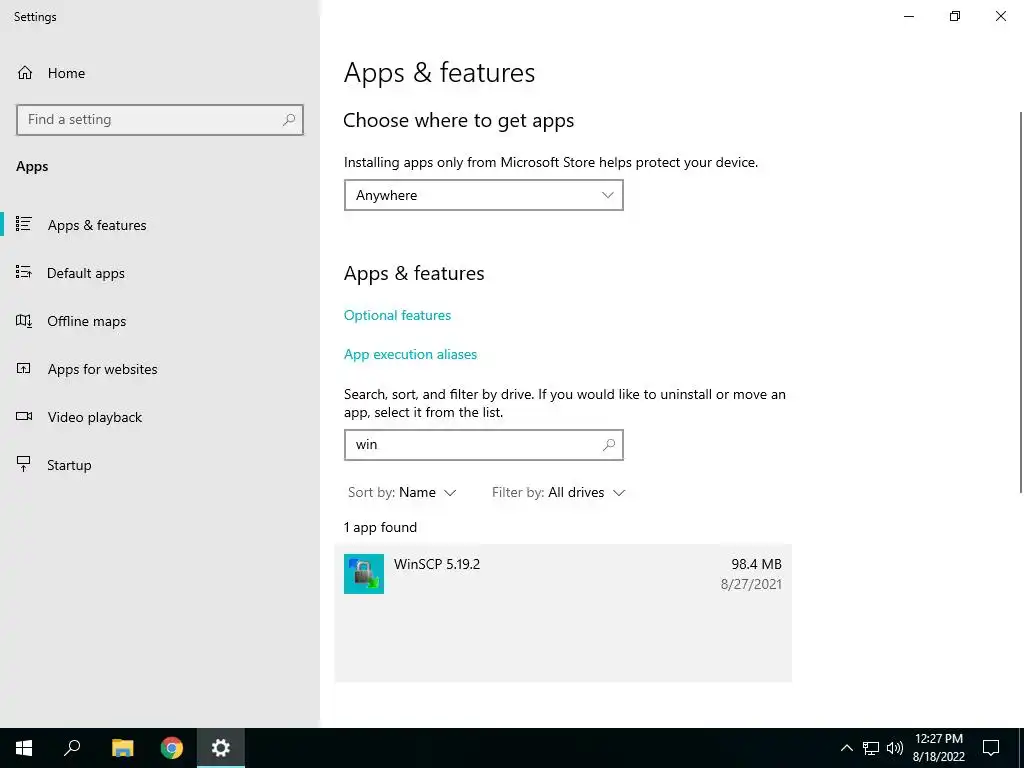Click the network tray icon
Screen dimensions: 1024x768
coord(871,748)
